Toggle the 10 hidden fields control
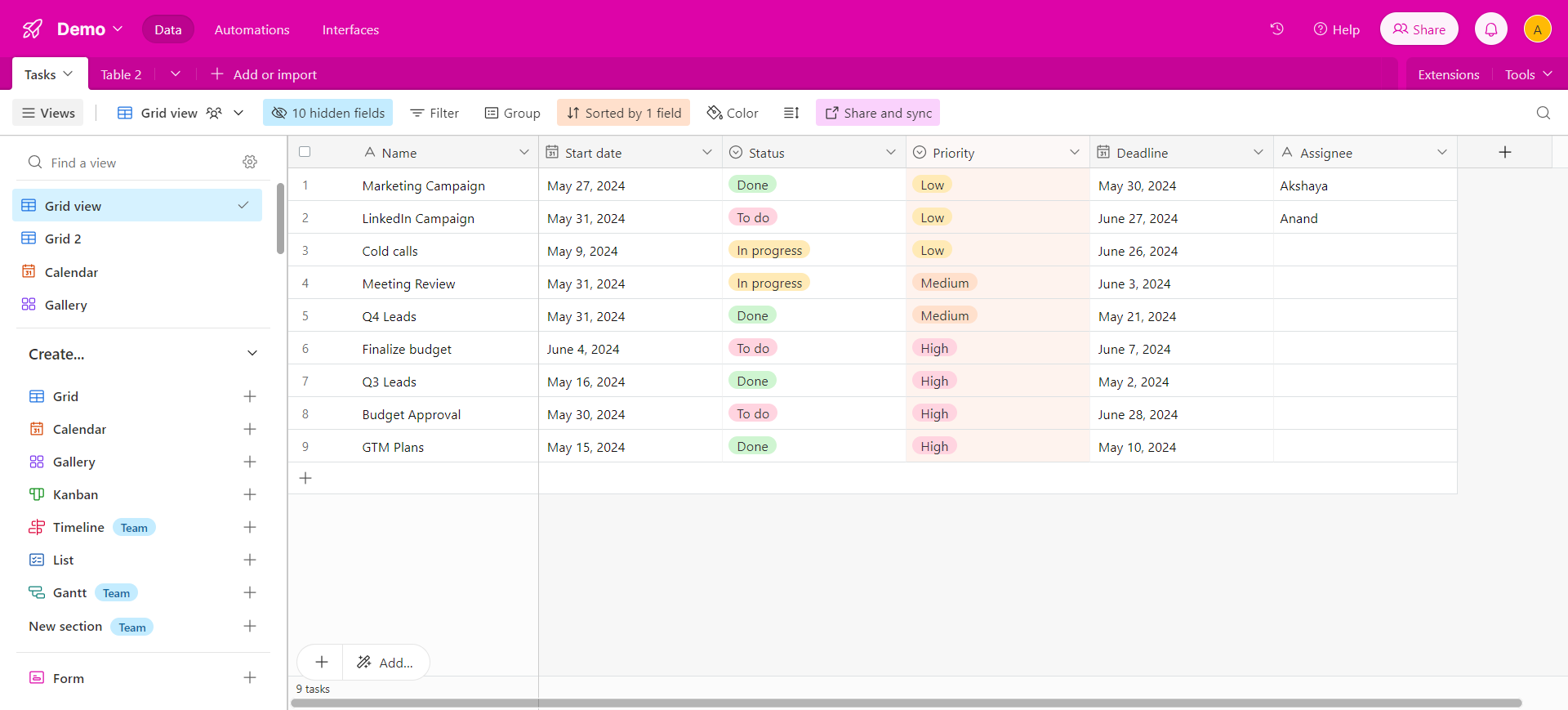This screenshot has width=1568, height=710. [x=327, y=113]
